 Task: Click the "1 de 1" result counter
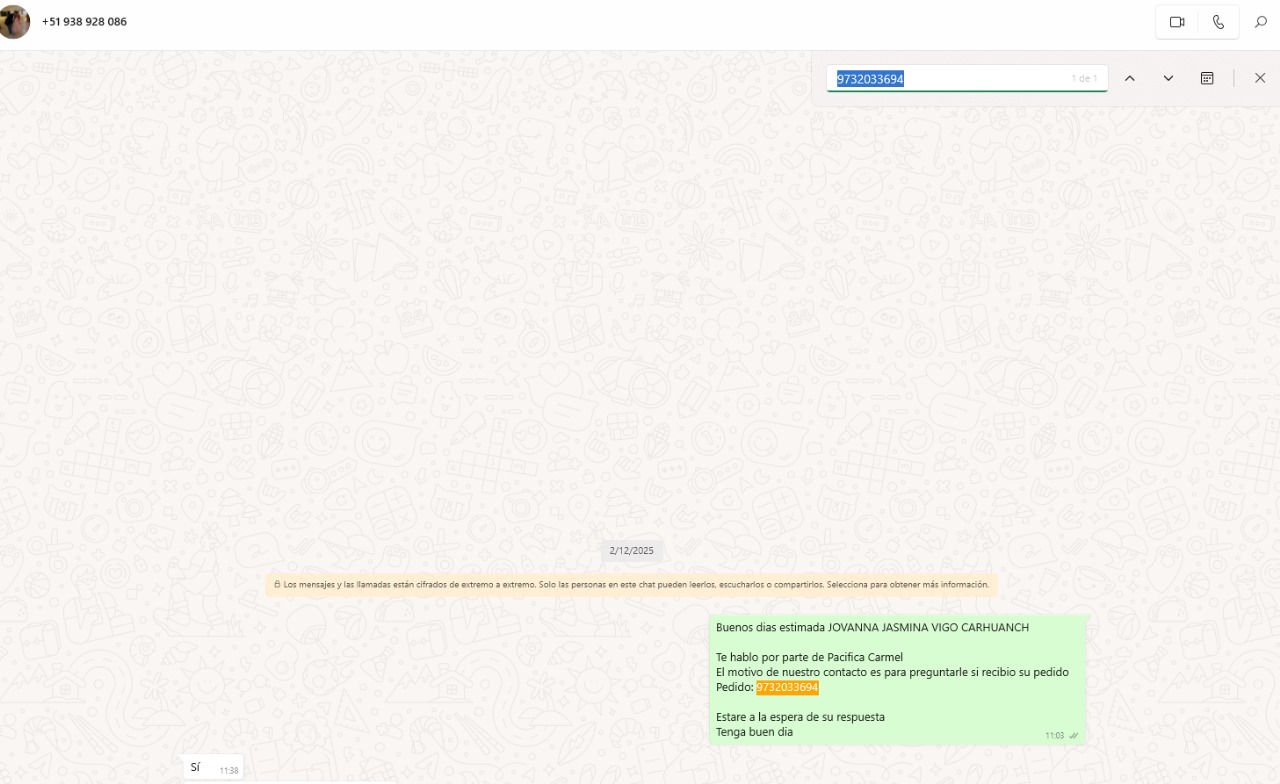tap(1084, 79)
